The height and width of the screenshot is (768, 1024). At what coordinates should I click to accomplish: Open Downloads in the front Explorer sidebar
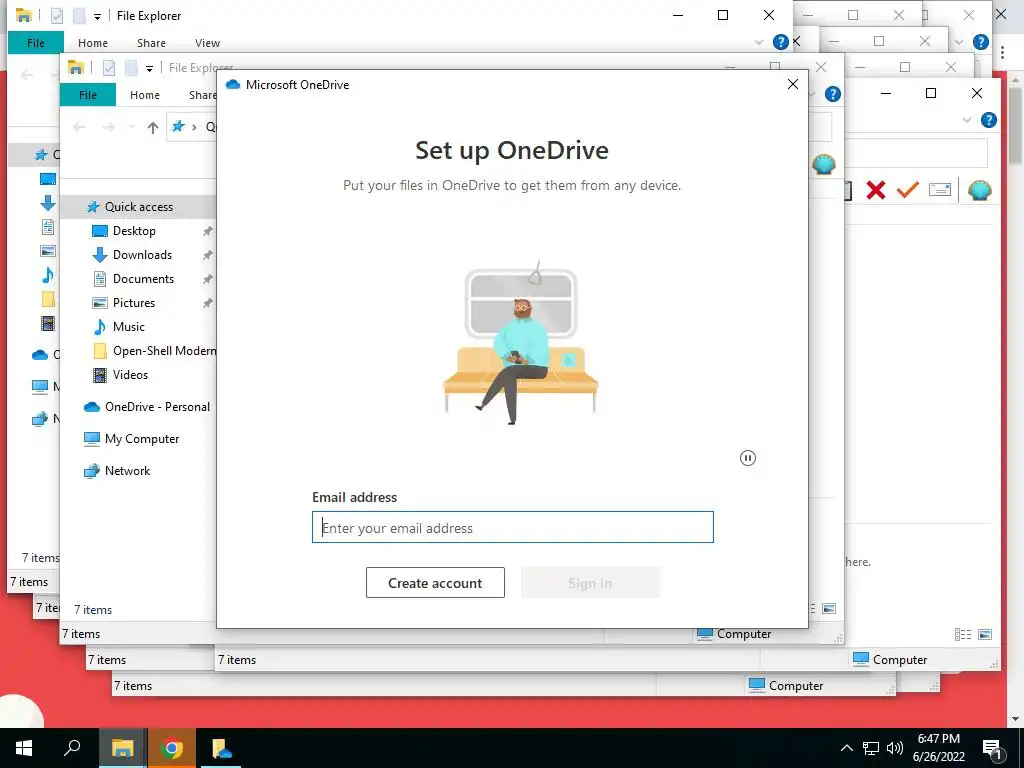coord(142,255)
